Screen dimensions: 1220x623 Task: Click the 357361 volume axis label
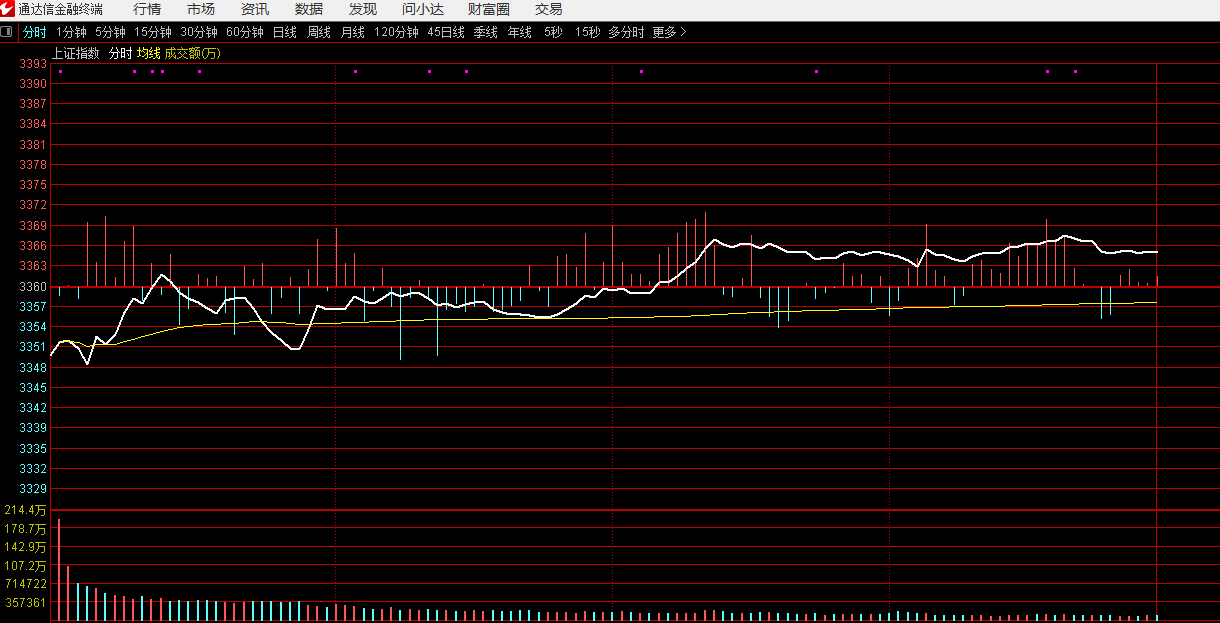(27, 603)
